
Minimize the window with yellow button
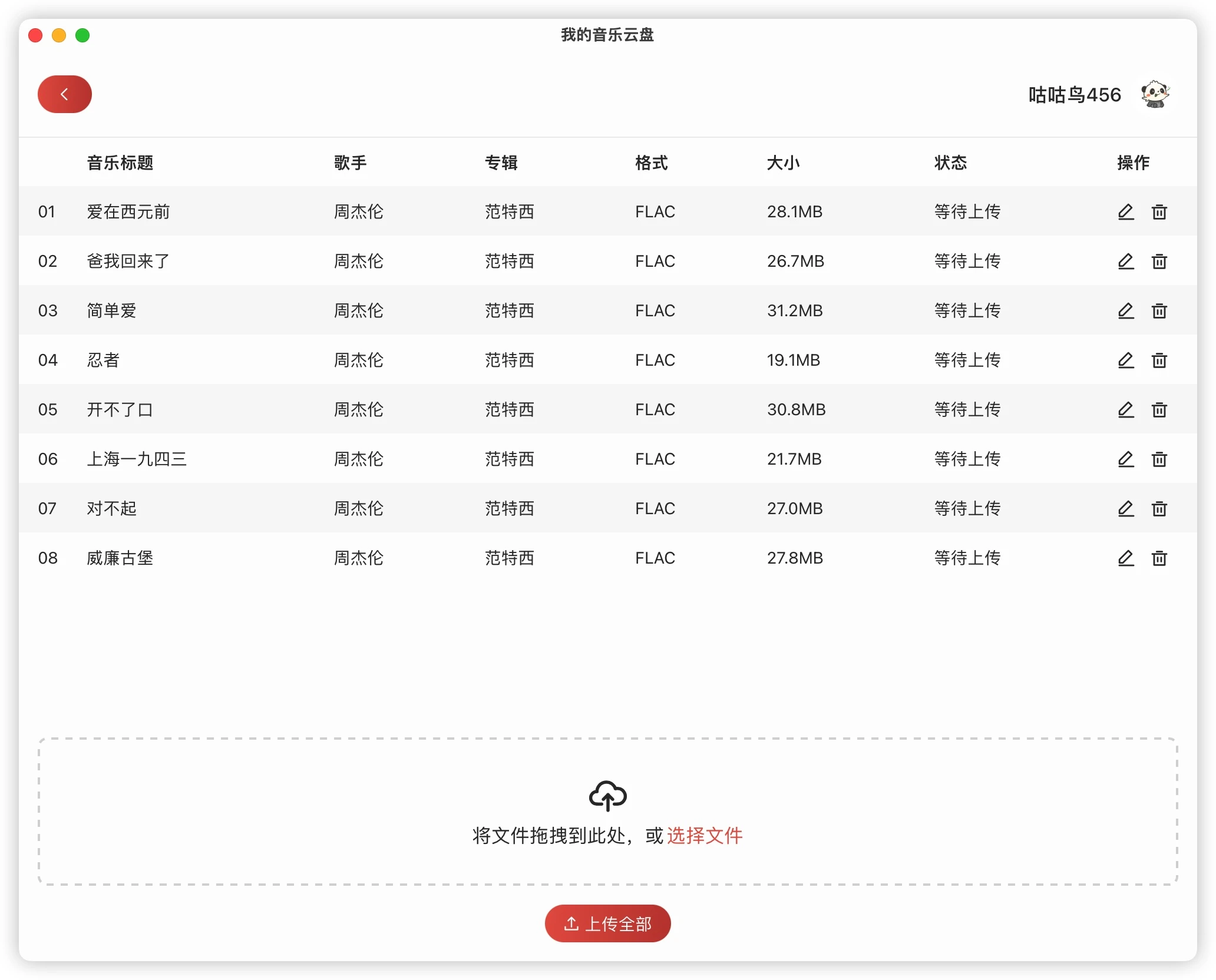[x=59, y=35]
